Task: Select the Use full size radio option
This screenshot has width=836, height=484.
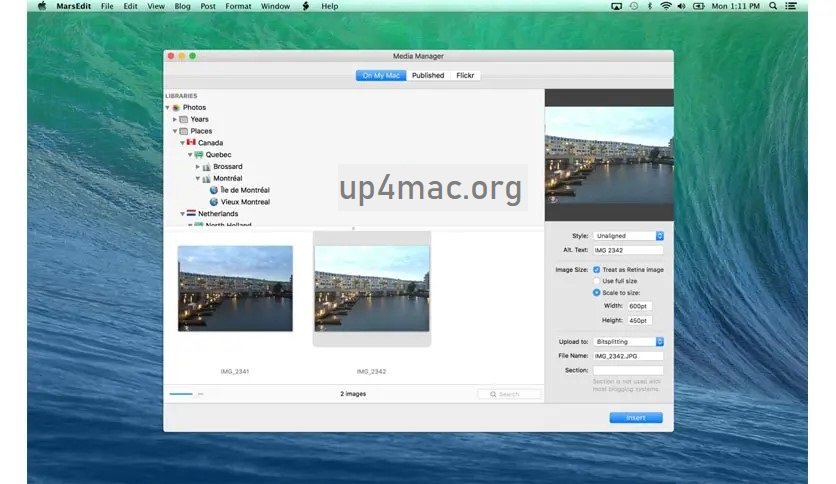Action: click(x=597, y=281)
